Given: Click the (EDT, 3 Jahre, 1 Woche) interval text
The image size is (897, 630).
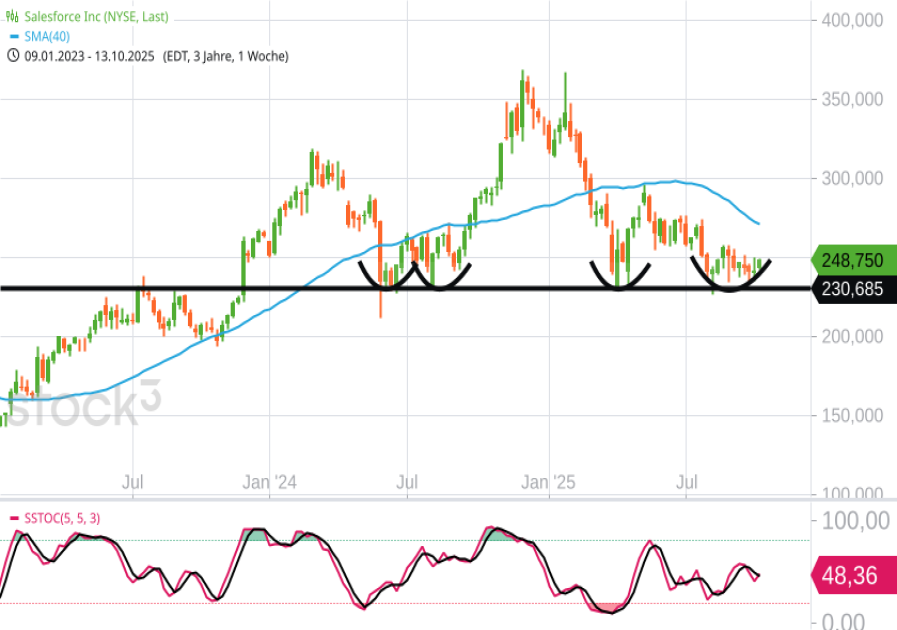Looking at the screenshot, I should pyautogui.click(x=225, y=56).
